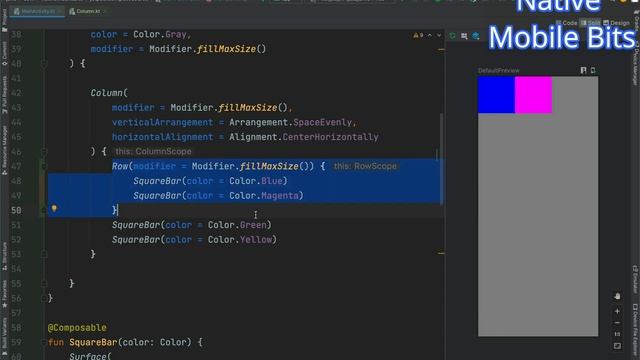Go to next highlighted problem arrow
The height and width of the screenshot is (360, 640).
439,36
